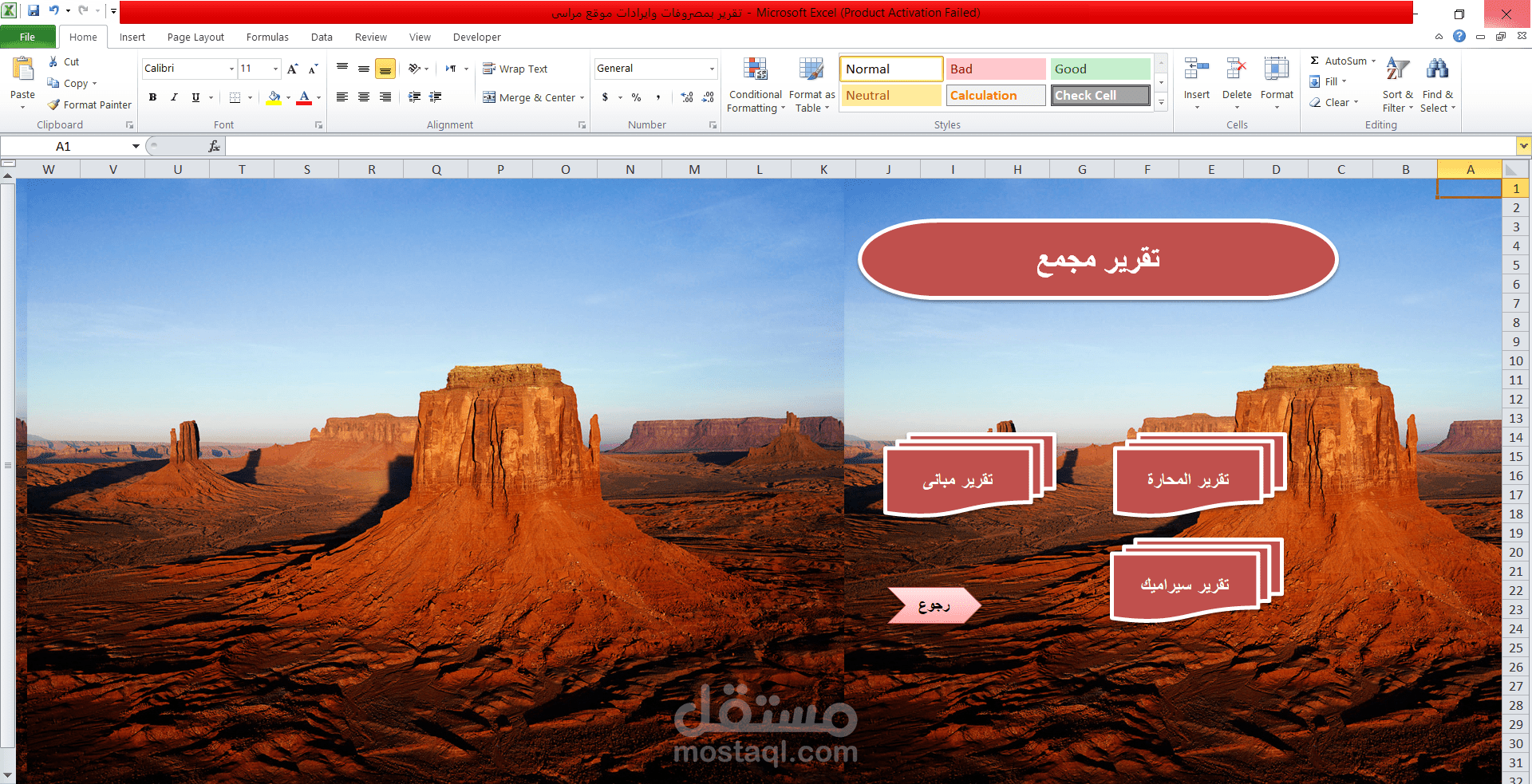Open the Merge & Center dropdown arrow

coord(582,97)
